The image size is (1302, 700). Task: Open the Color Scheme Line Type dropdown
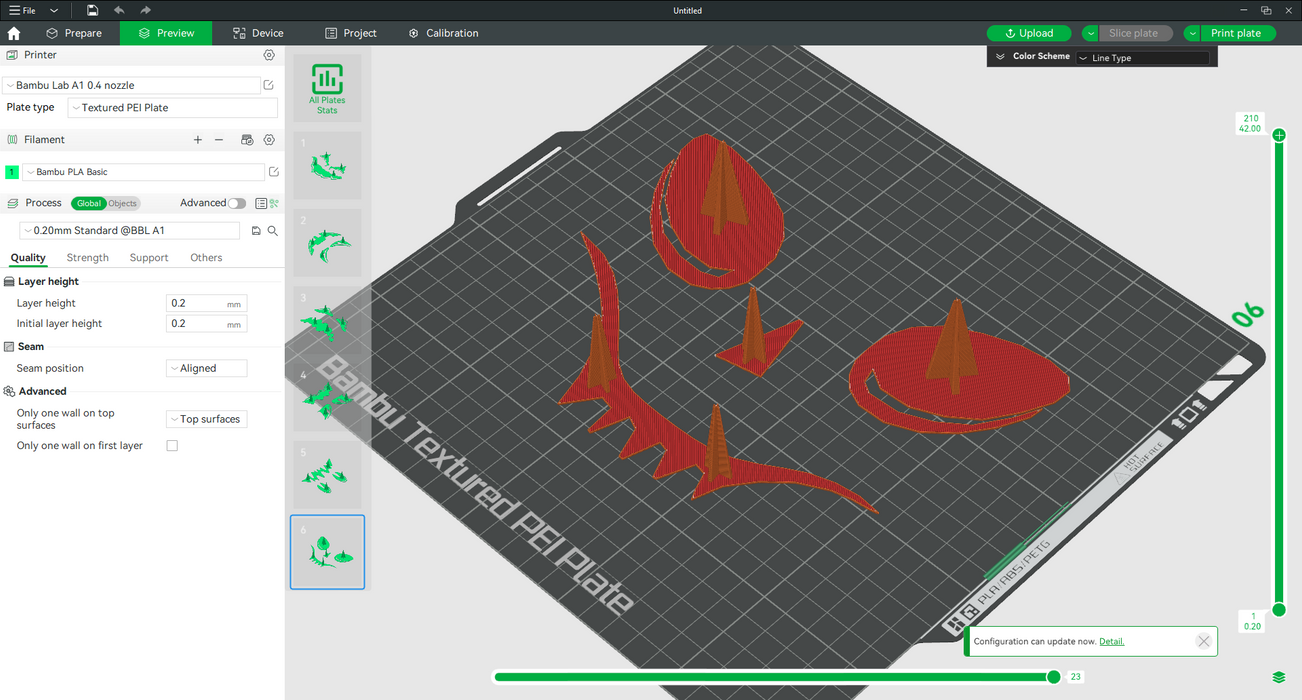[x=1142, y=58]
